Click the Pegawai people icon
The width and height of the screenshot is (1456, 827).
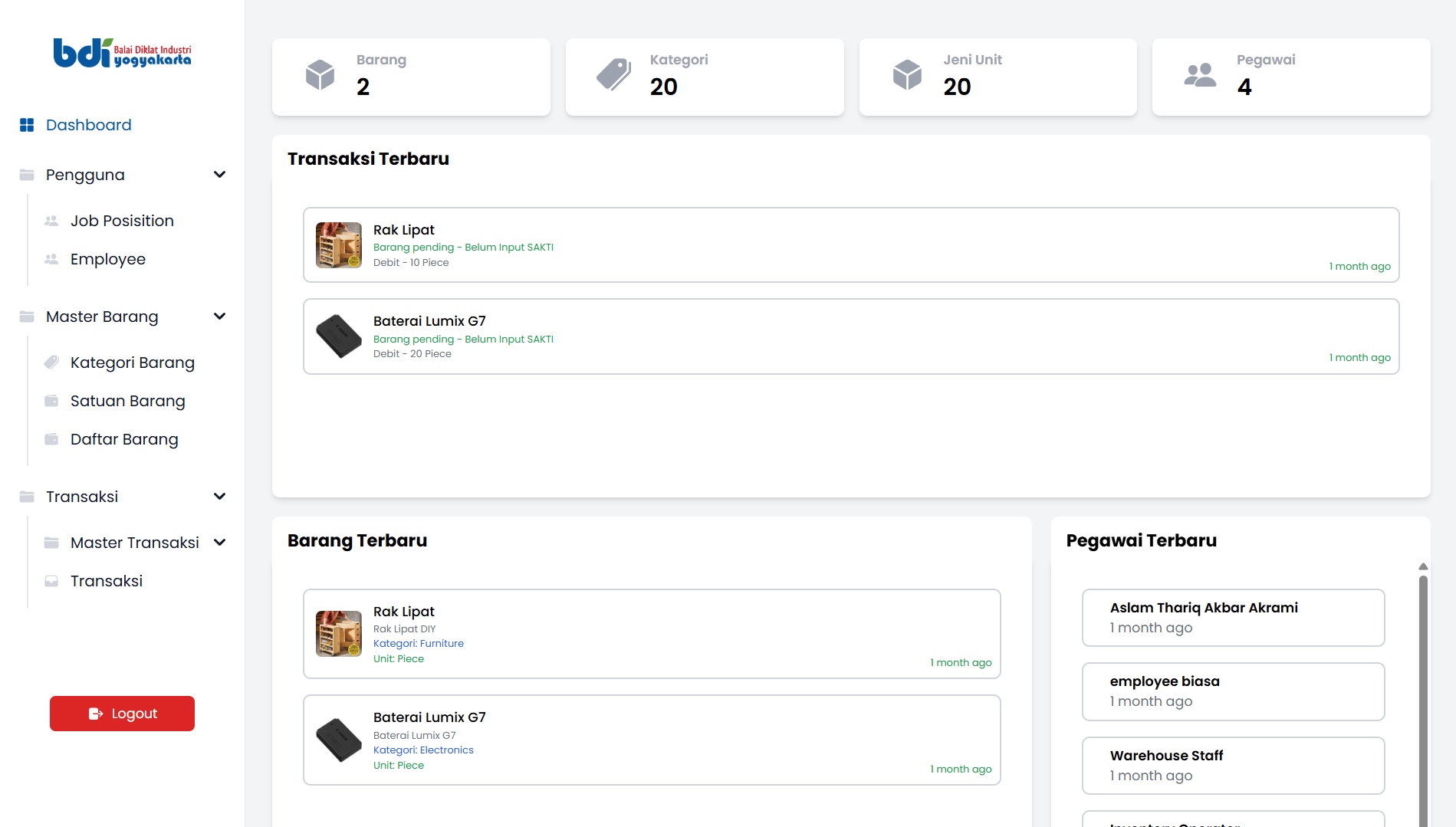click(x=1200, y=75)
